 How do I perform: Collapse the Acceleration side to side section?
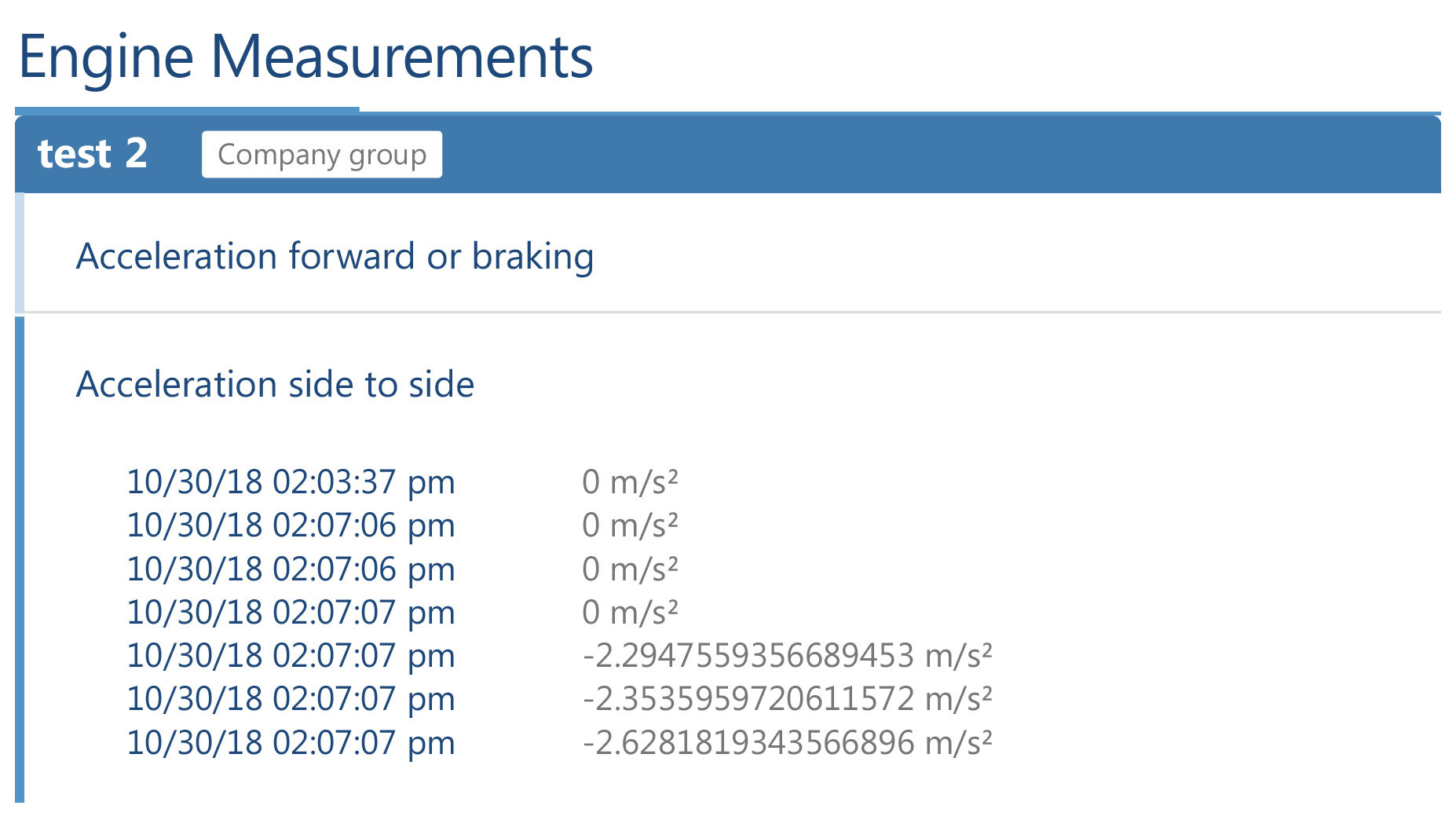275,384
